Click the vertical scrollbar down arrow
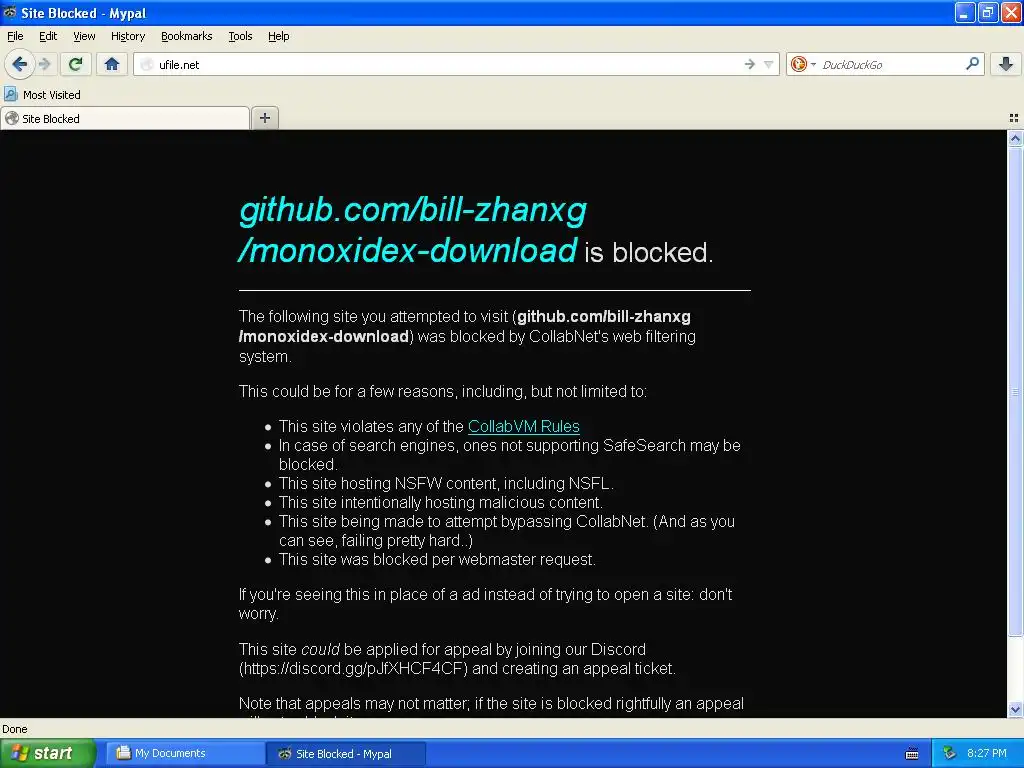Viewport: 1024px width, 768px height. (x=1015, y=709)
